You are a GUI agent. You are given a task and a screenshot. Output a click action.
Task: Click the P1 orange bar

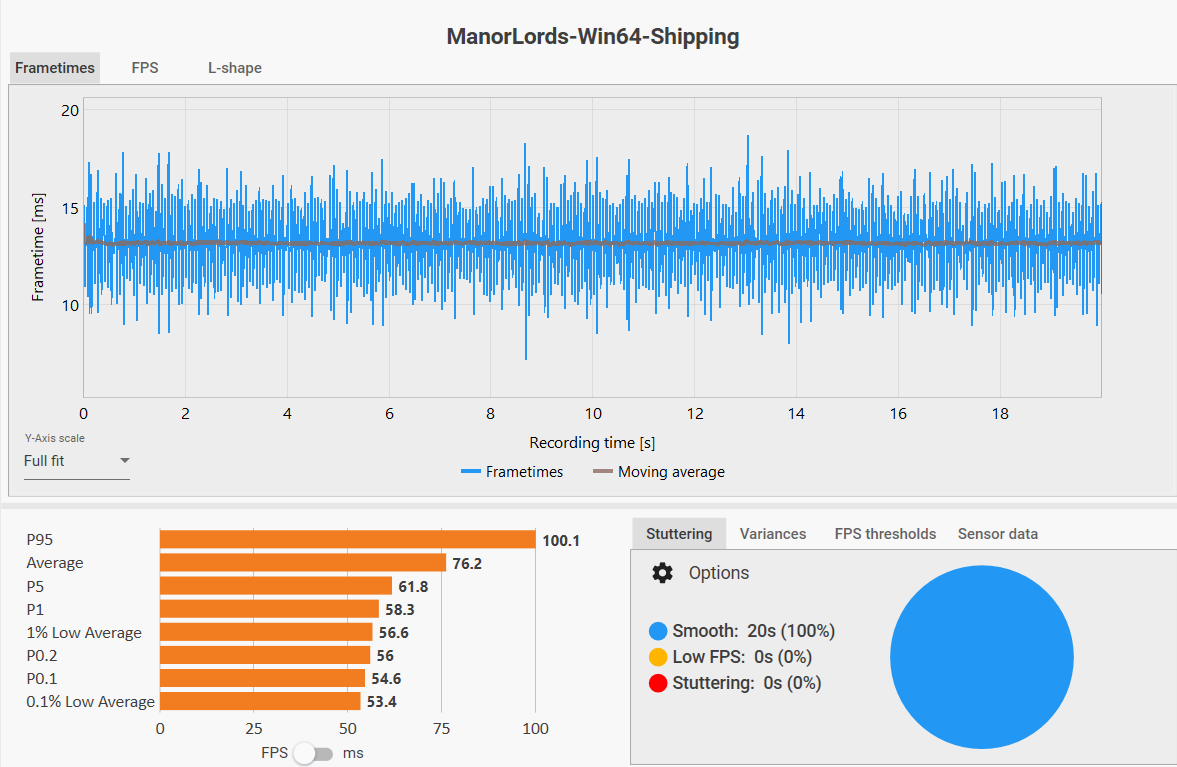click(269, 609)
